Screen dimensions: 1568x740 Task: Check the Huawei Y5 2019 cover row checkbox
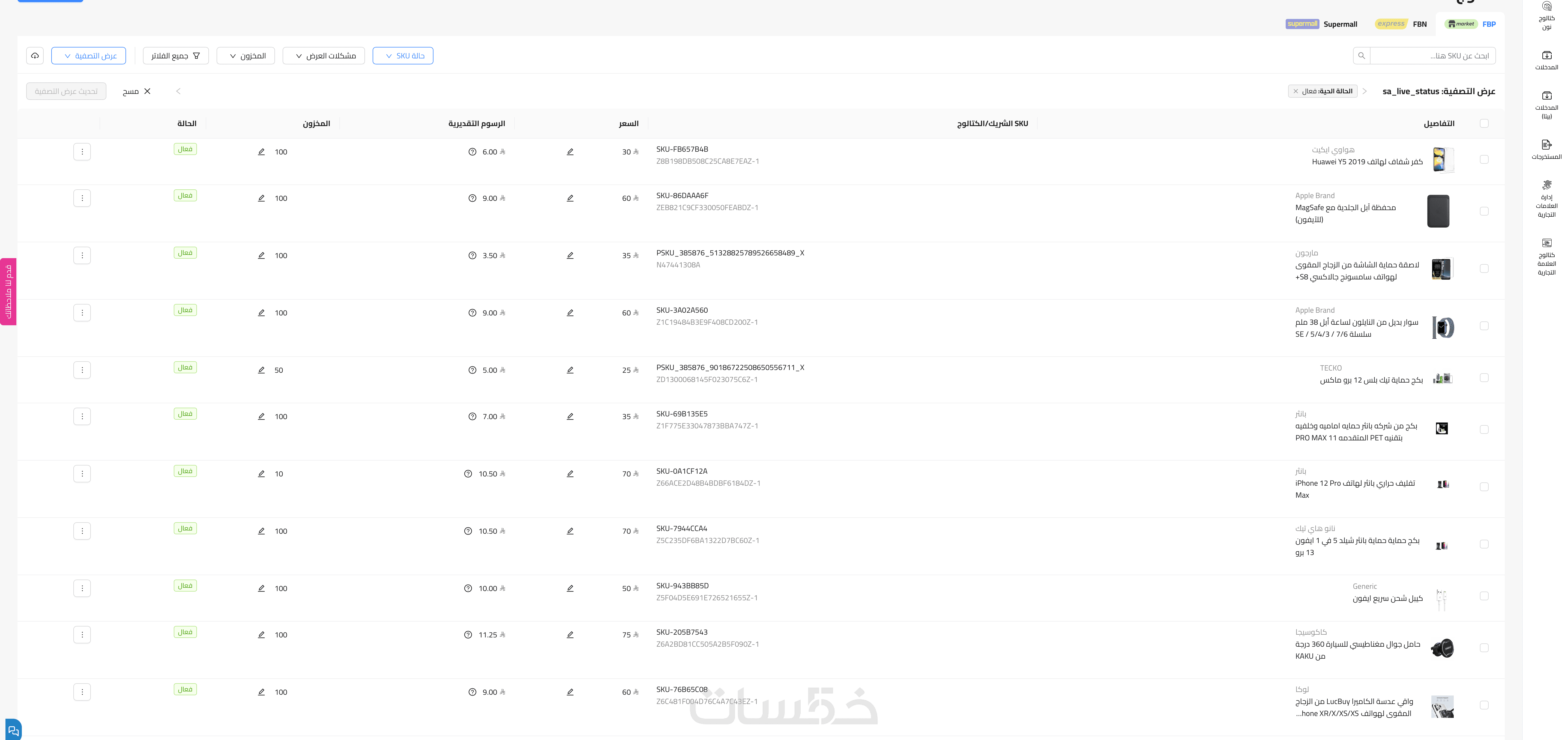1484,159
